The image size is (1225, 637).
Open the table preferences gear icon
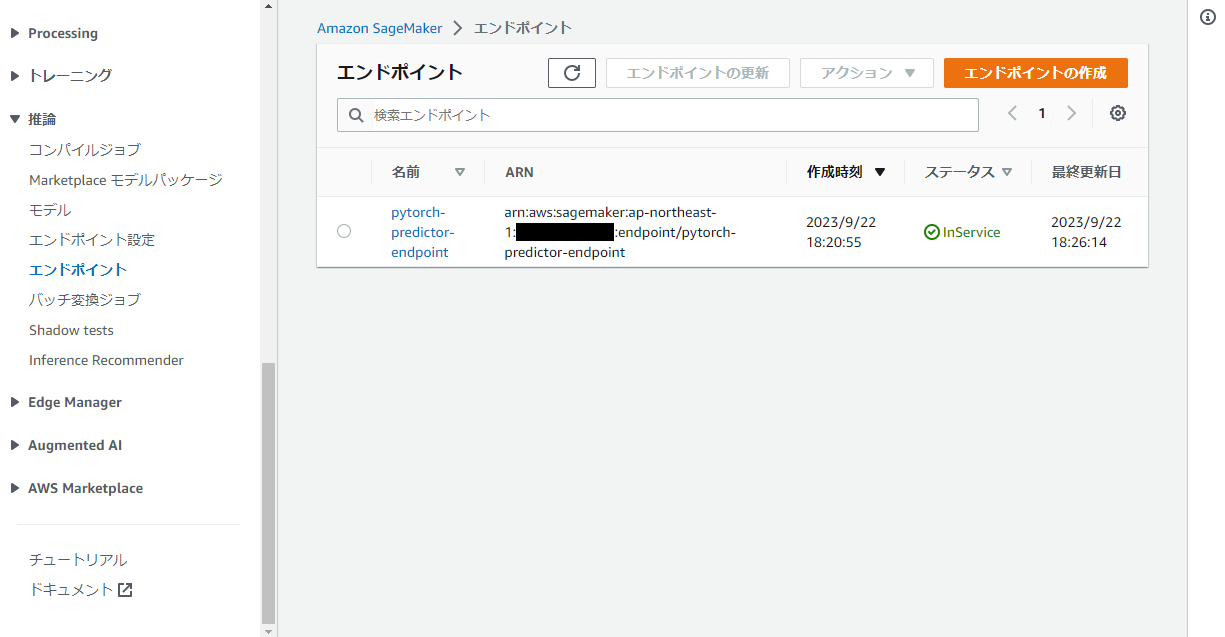pos(1117,113)
